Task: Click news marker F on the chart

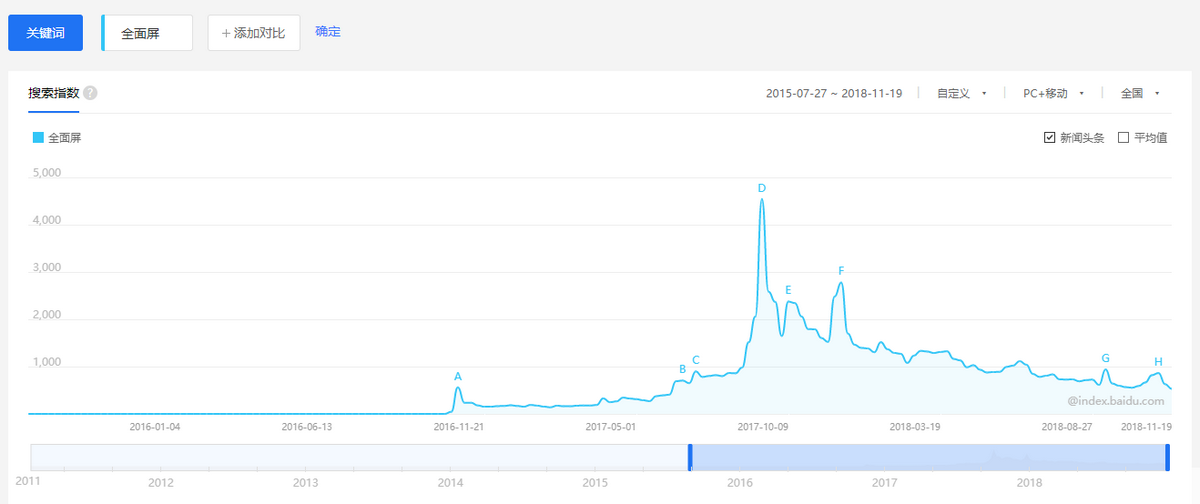Action: 841,271
